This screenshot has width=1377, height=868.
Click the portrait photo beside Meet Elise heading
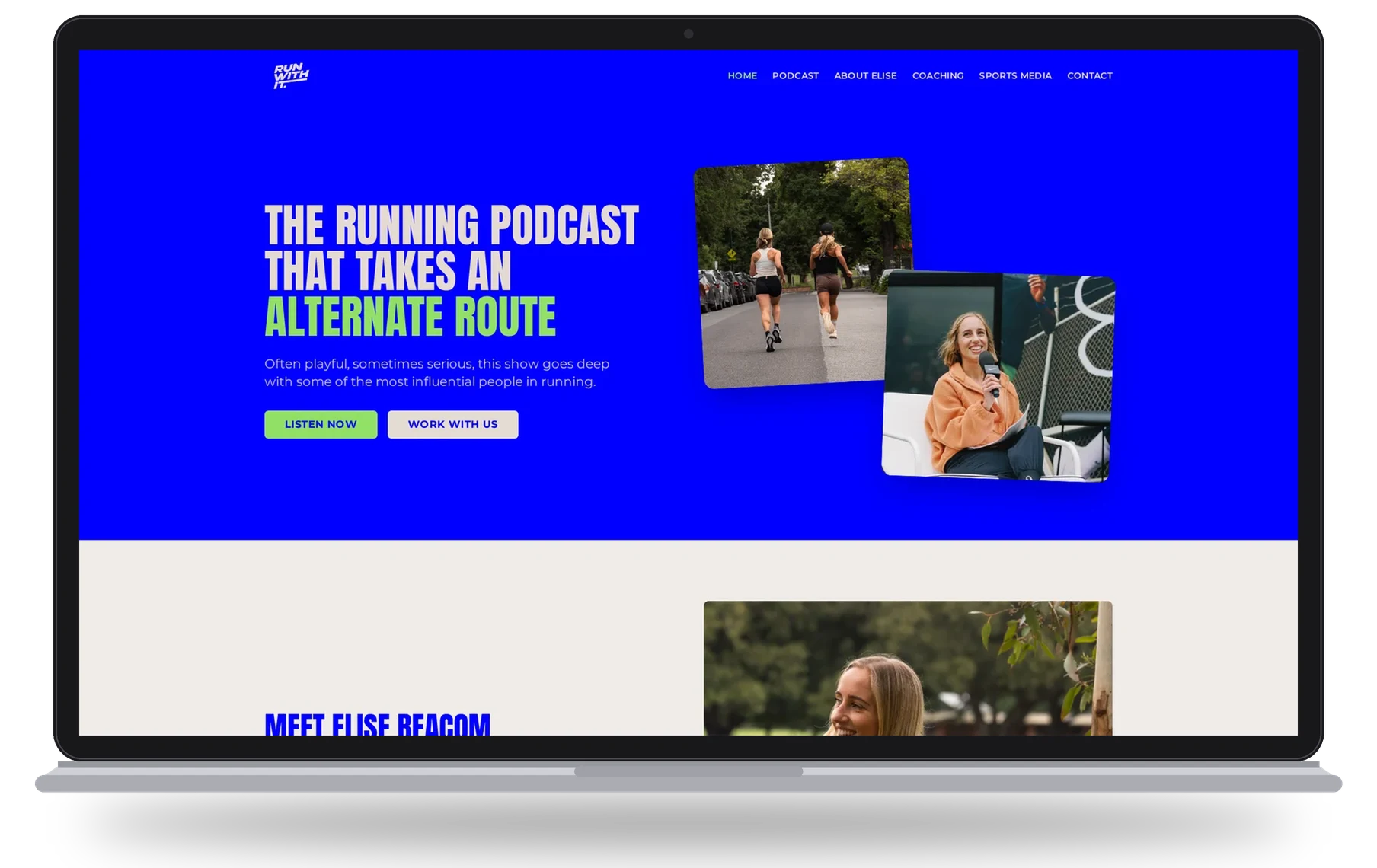click(x=908, y=668)
